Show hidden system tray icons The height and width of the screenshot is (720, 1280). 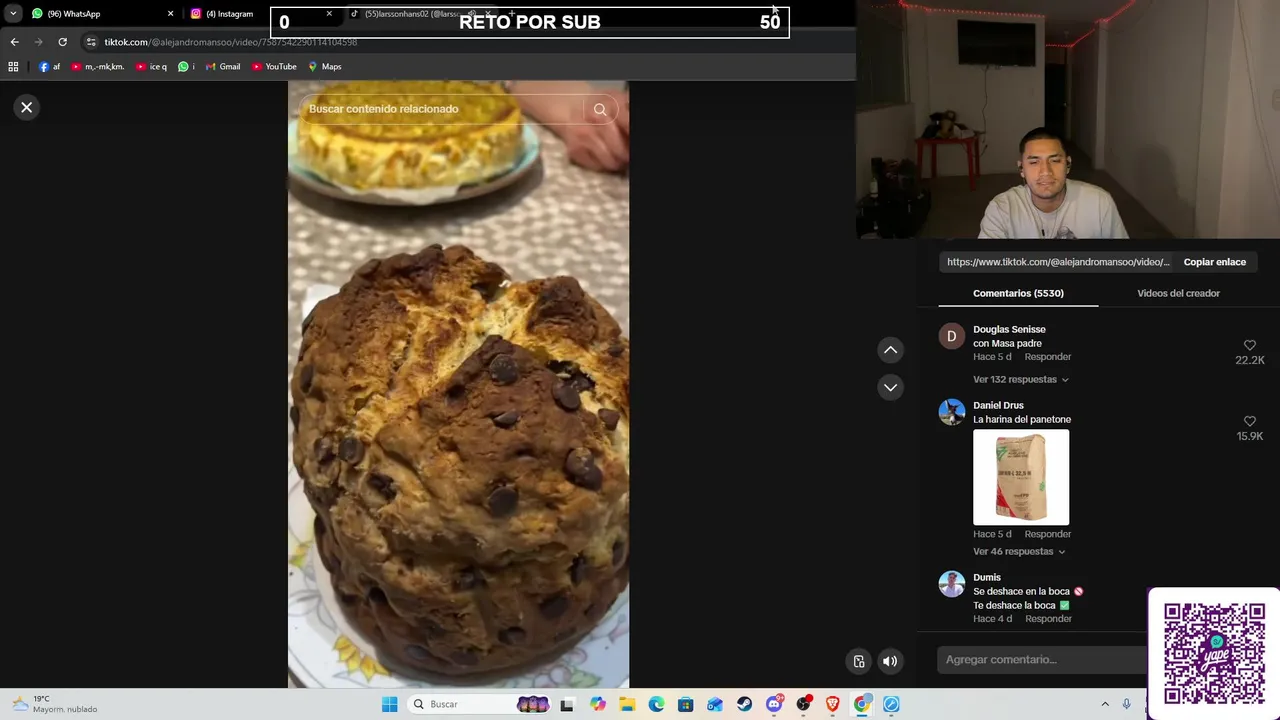[x=1105, y=704]
